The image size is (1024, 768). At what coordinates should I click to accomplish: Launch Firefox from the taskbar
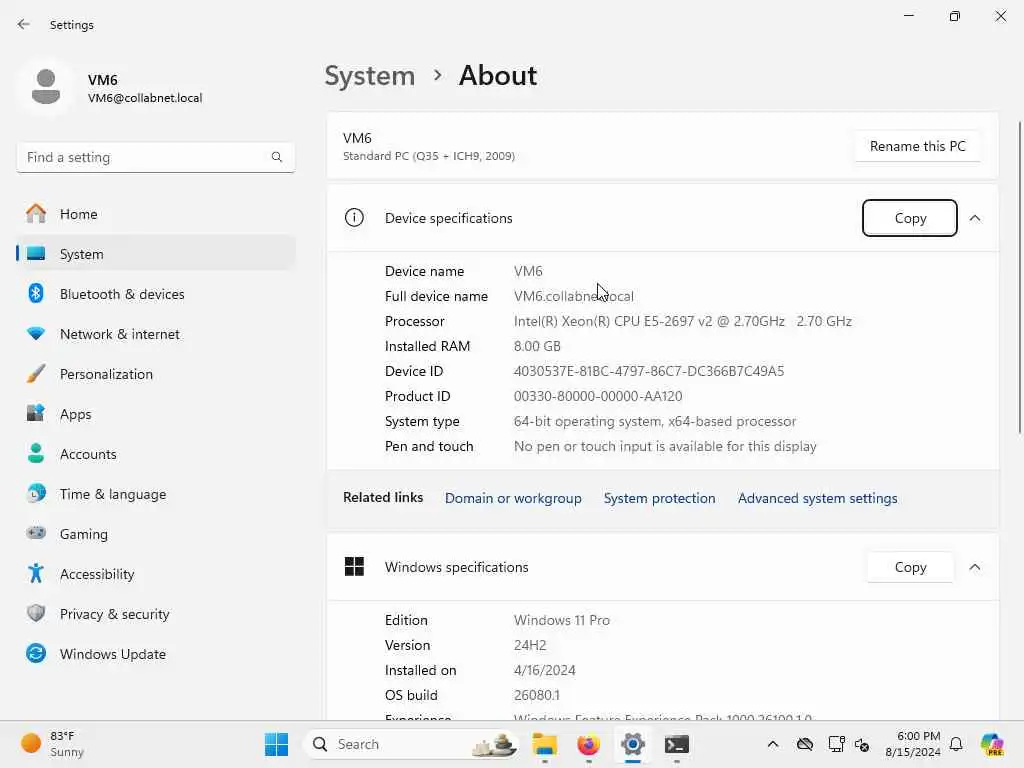coord(588,744)
